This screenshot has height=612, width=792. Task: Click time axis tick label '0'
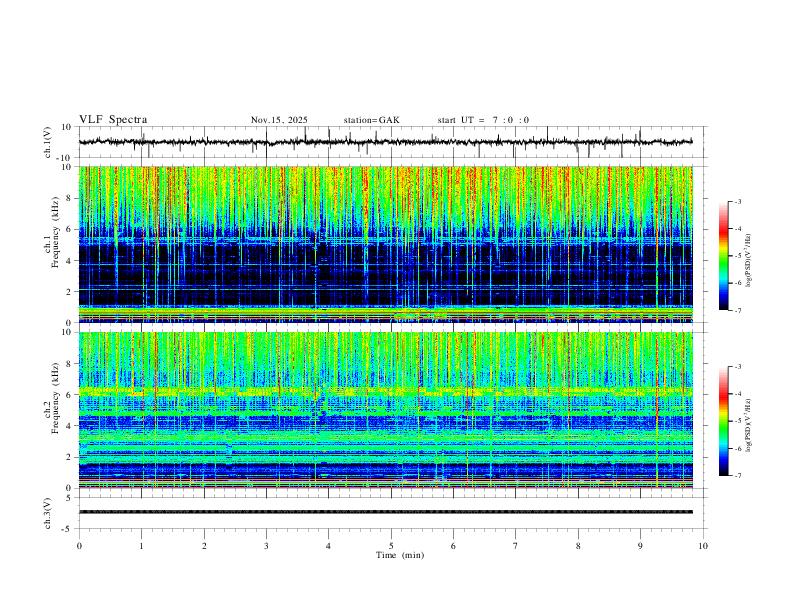[x=79, y=546]
